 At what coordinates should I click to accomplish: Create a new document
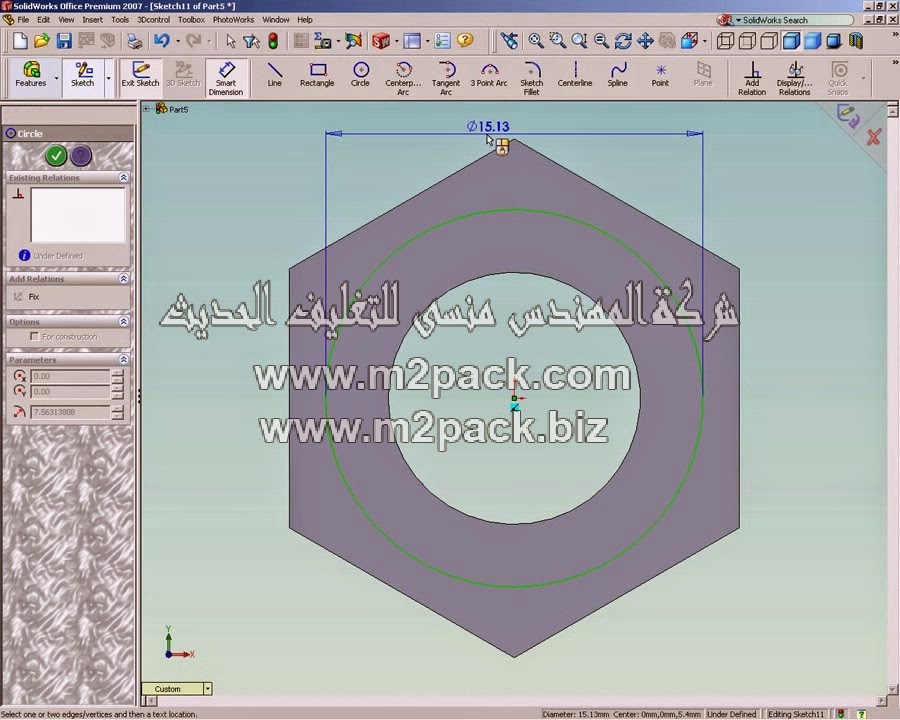pos(20,41)
